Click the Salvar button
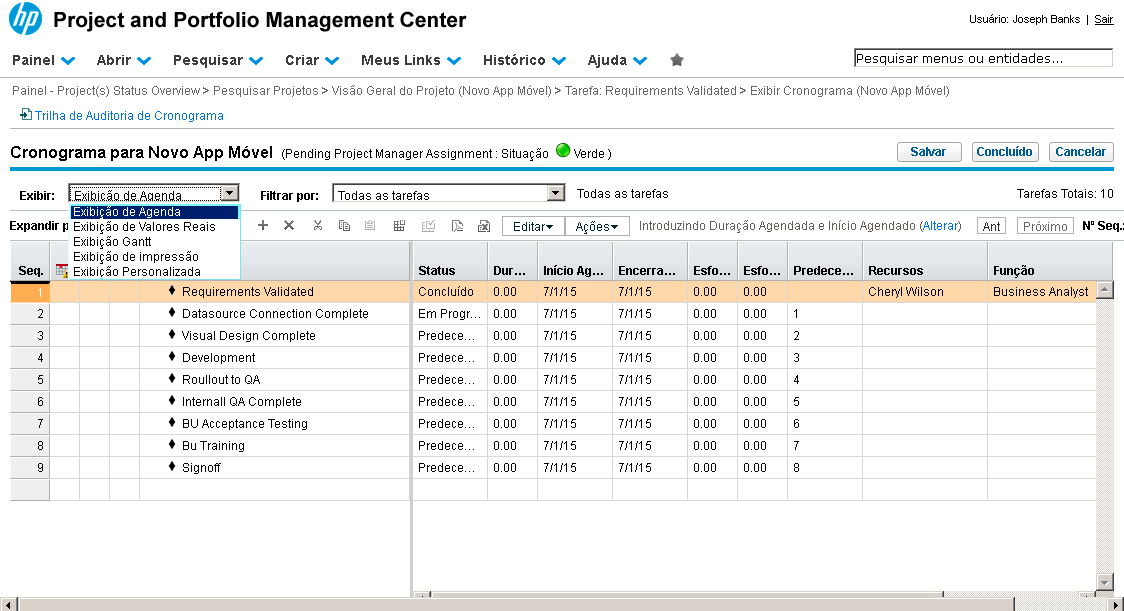 tap(928, 152)
